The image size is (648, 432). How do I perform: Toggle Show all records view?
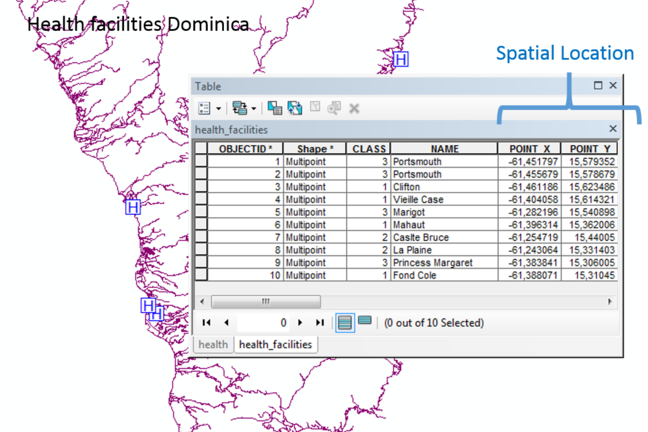[x=344, y=322]
